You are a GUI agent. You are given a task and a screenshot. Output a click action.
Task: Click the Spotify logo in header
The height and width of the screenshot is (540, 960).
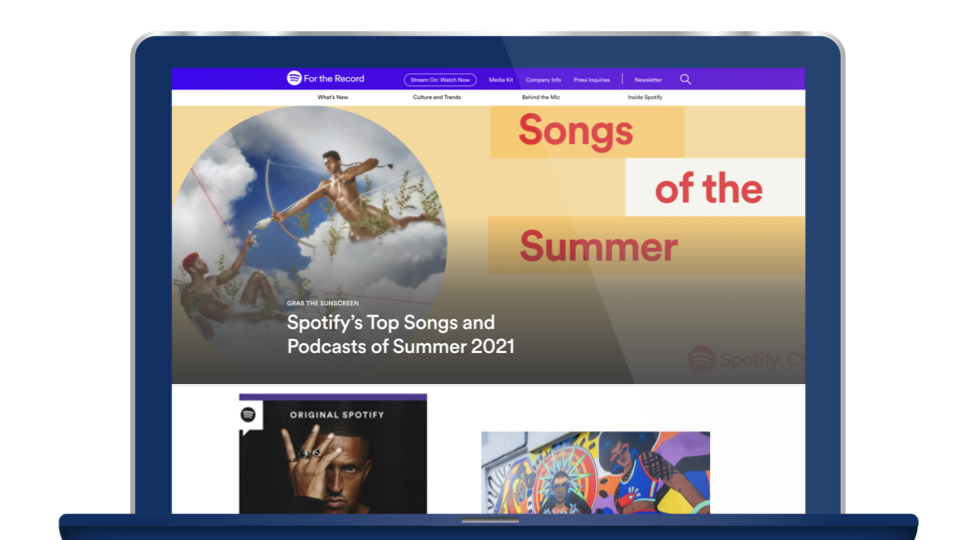click(294, 78)
